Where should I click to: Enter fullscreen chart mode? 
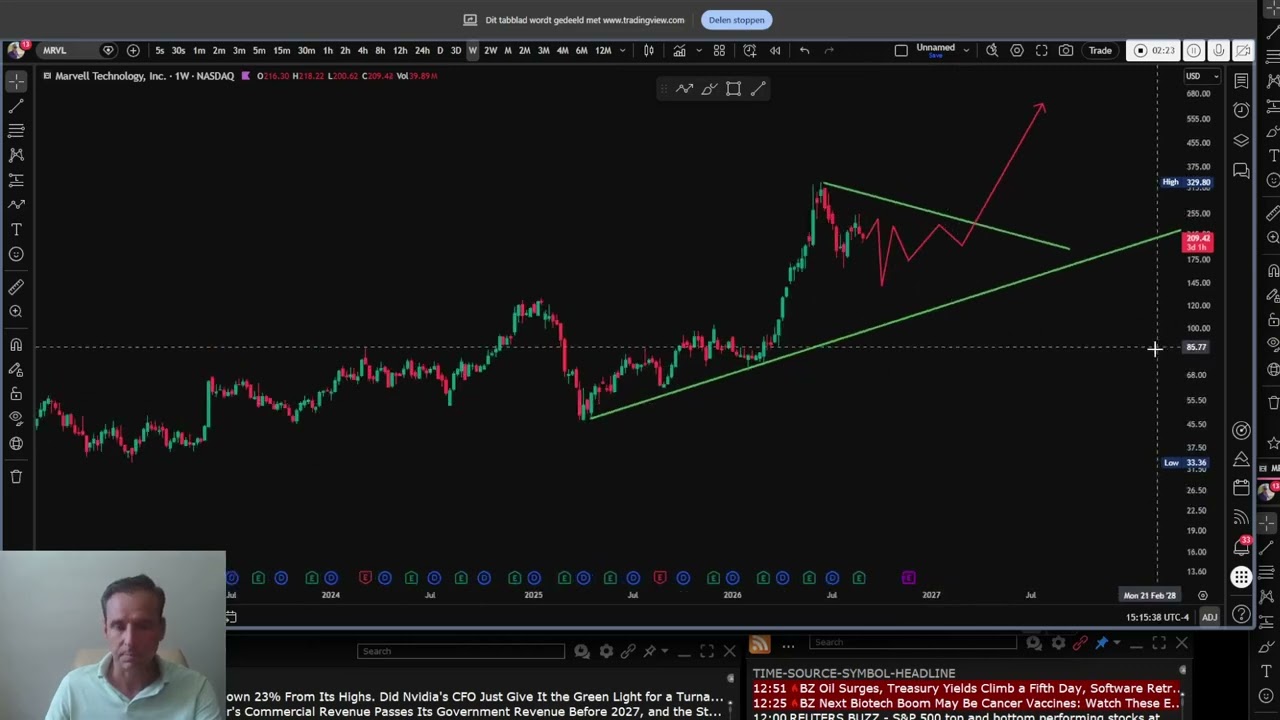(1041, 50)
